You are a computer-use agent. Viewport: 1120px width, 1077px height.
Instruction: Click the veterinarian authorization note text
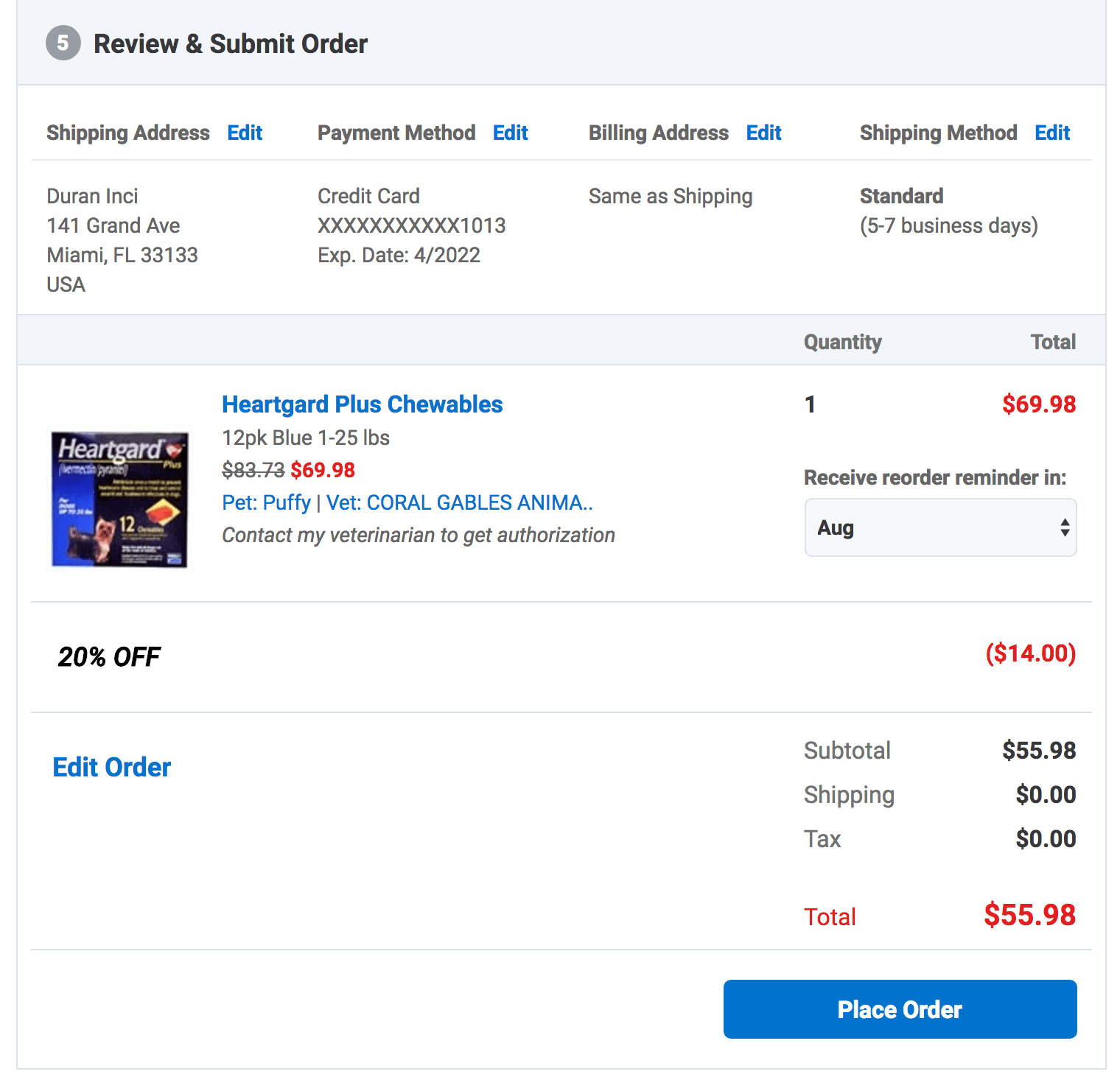click(419, 535)
